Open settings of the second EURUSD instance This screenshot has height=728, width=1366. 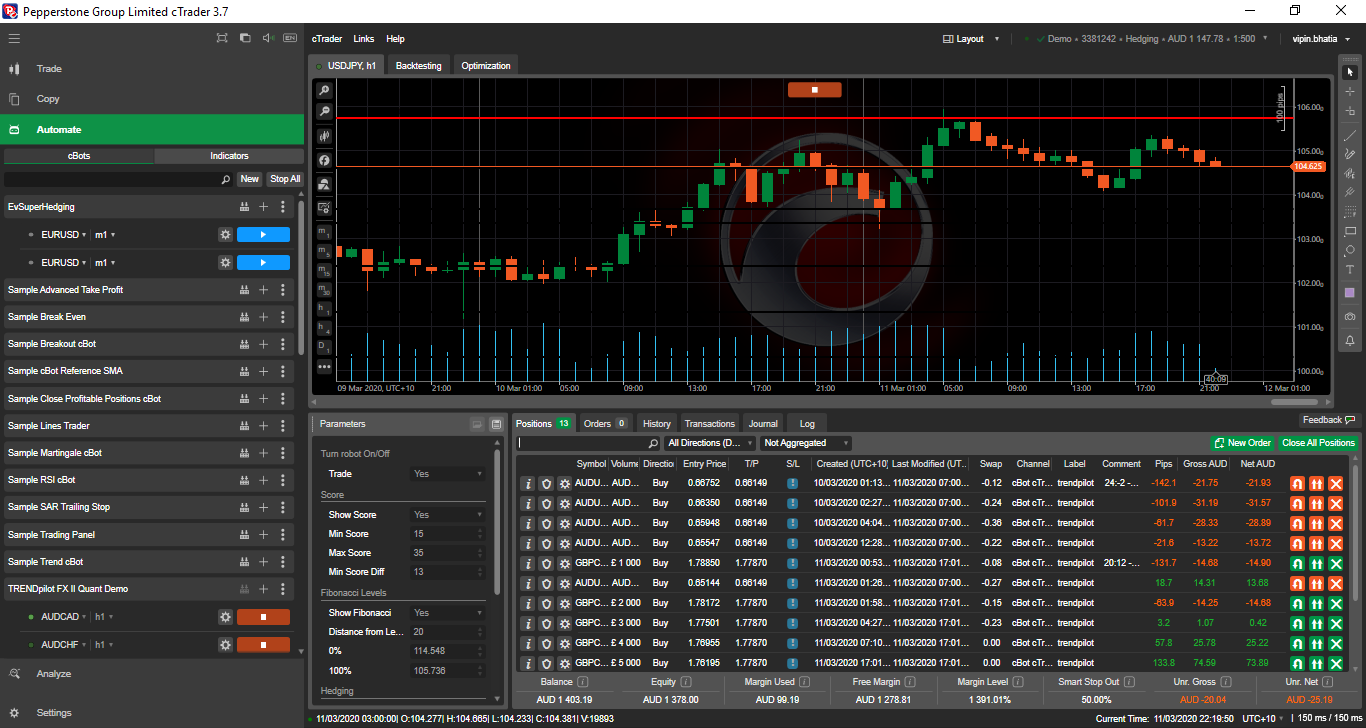pos(226,262)
